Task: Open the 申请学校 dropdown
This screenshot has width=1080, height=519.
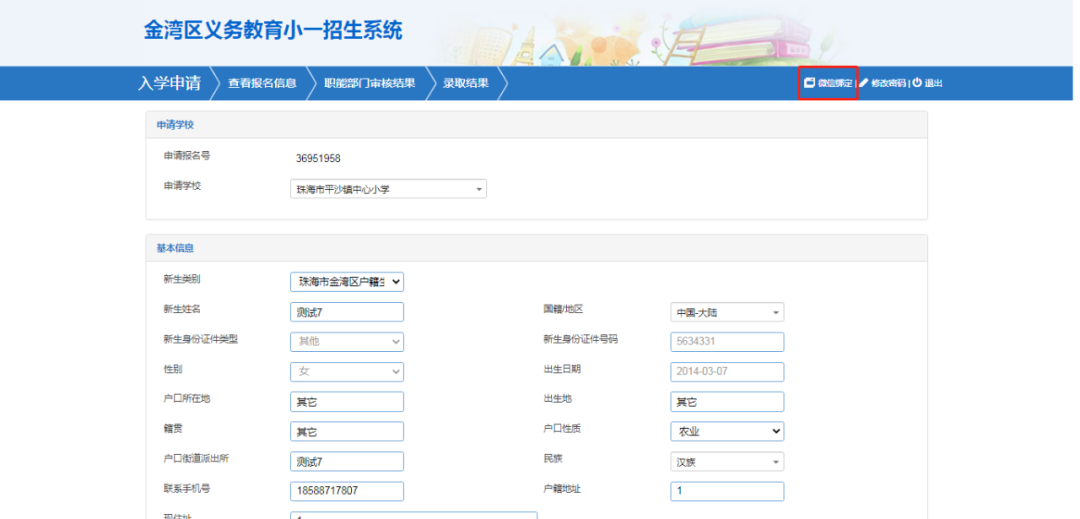Action: [x=388, y=188]
